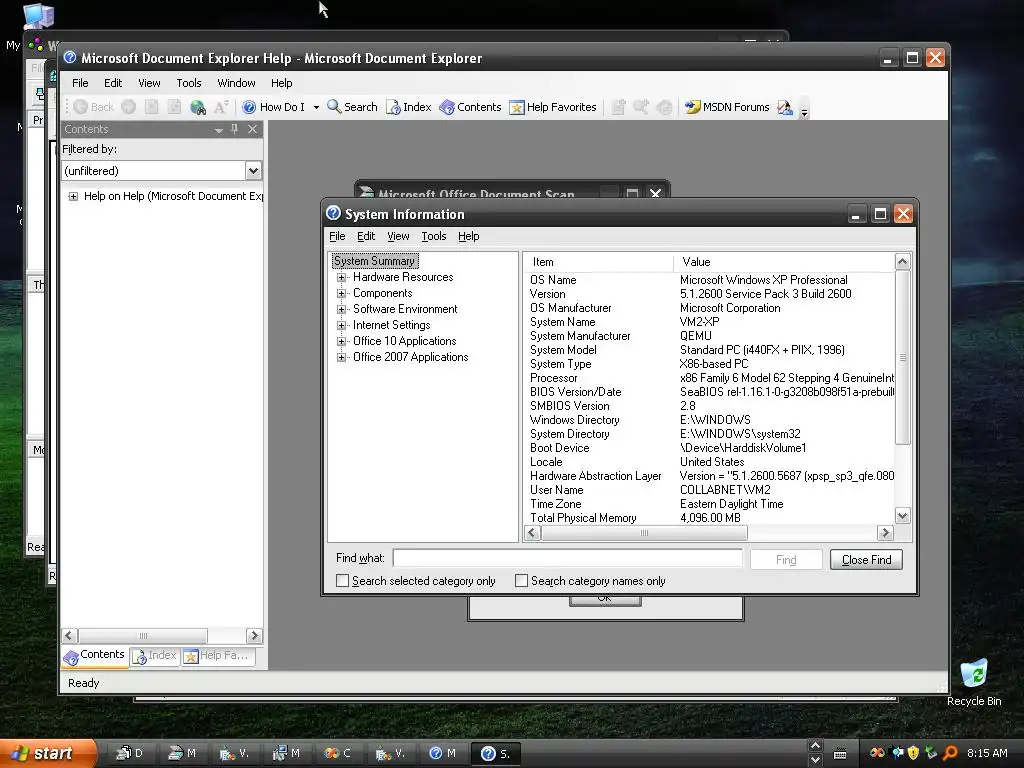Open the Window menu in Document Explorer
This screenshot has width=1024, height=768.
[236, 83]
